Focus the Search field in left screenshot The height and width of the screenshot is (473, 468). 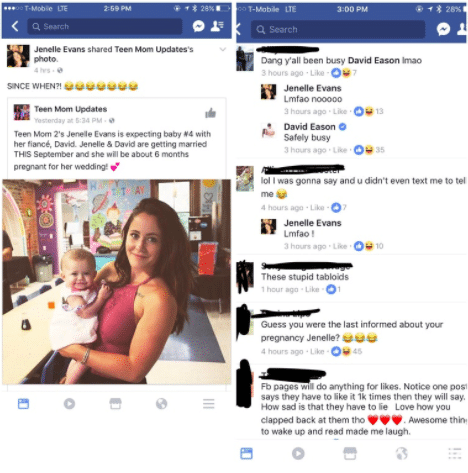[105, 26]
